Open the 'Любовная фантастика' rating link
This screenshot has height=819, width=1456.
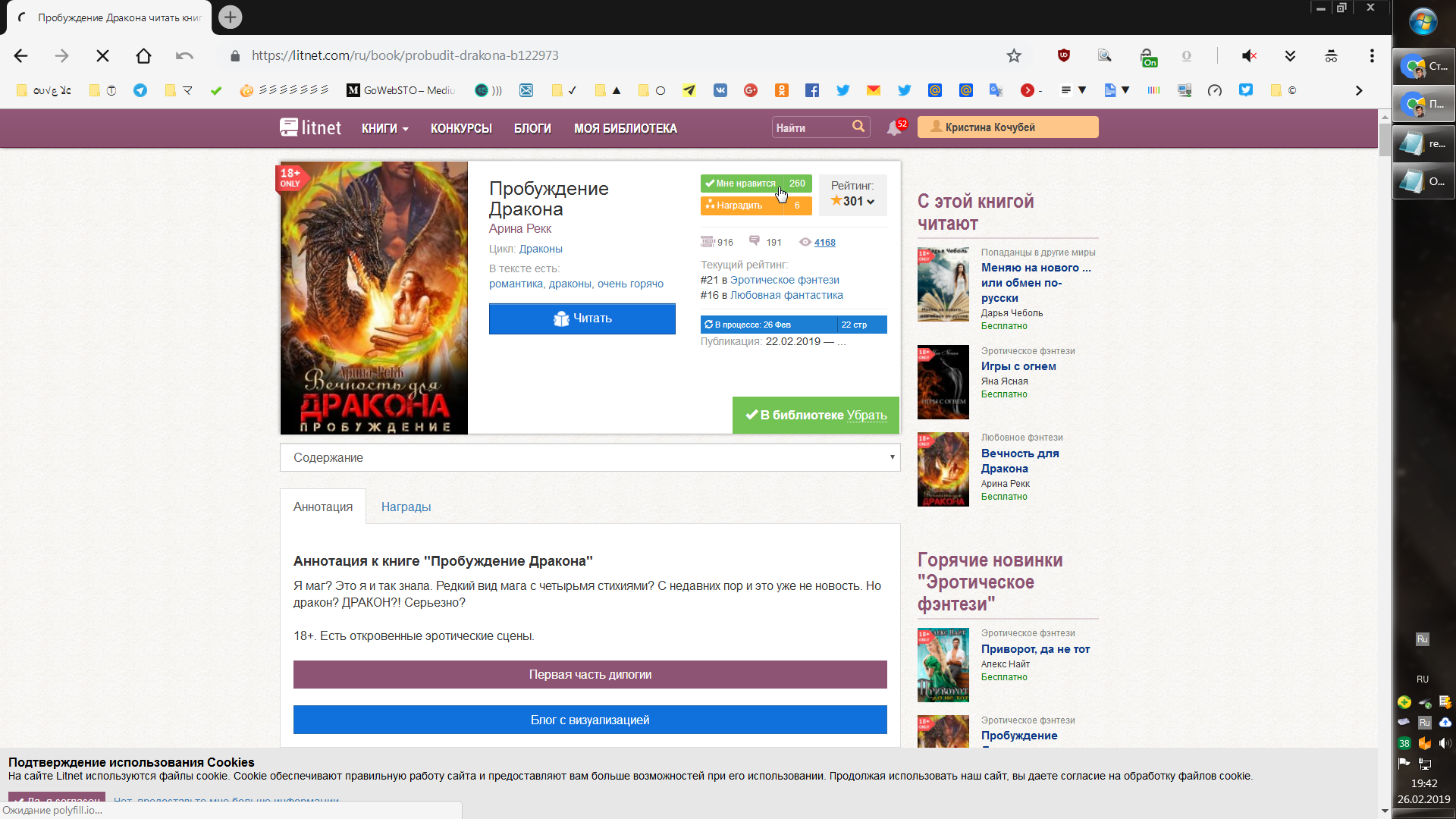[x=786, y=295]
